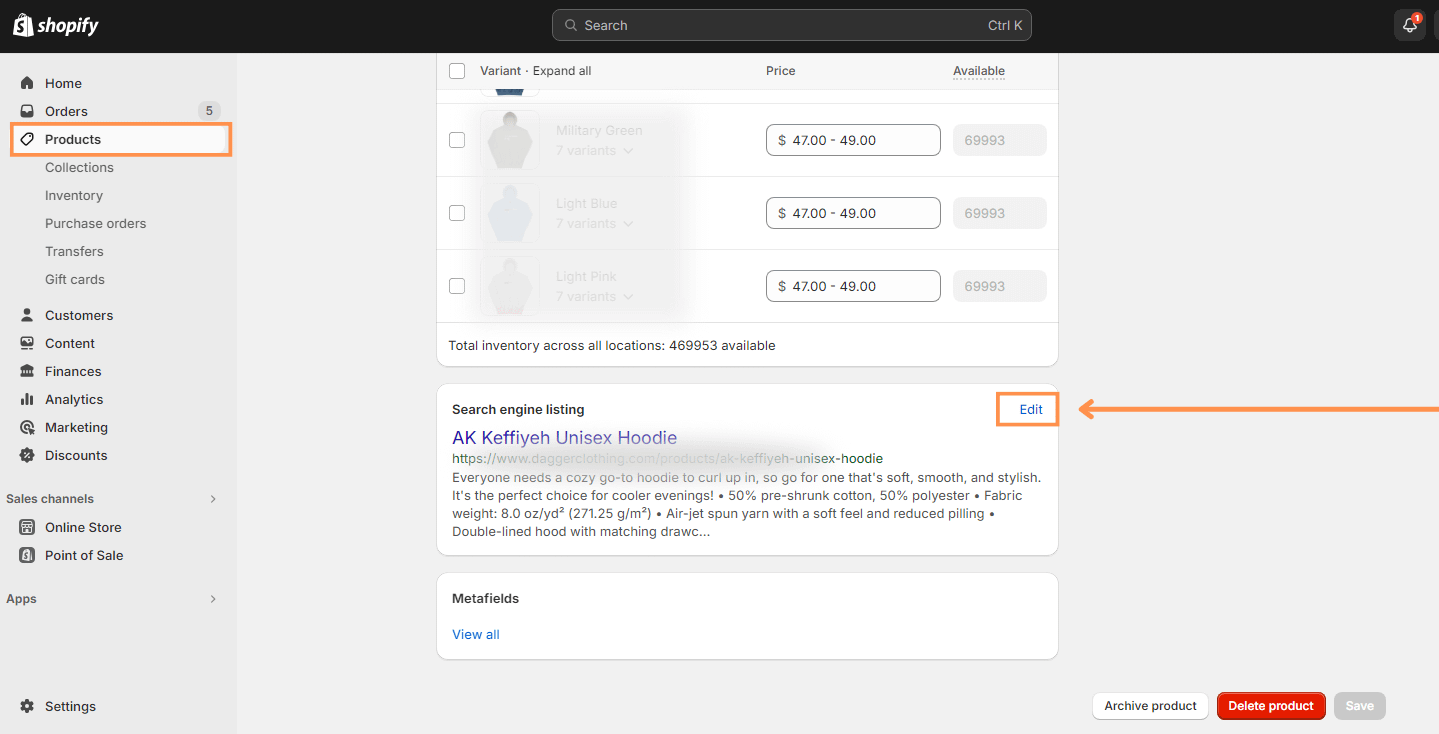1439x734 pixels.
Task: Click the Home house icon
Action: coord(27,83)
